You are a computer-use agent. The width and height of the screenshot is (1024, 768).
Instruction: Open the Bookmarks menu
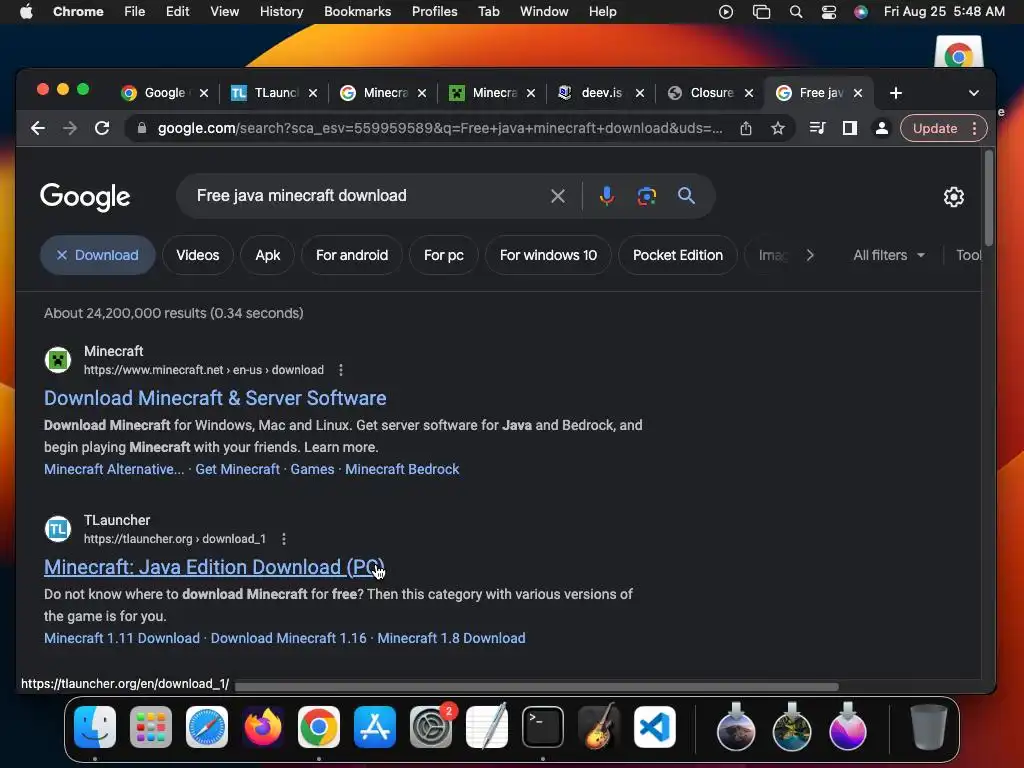coord(358,12)
